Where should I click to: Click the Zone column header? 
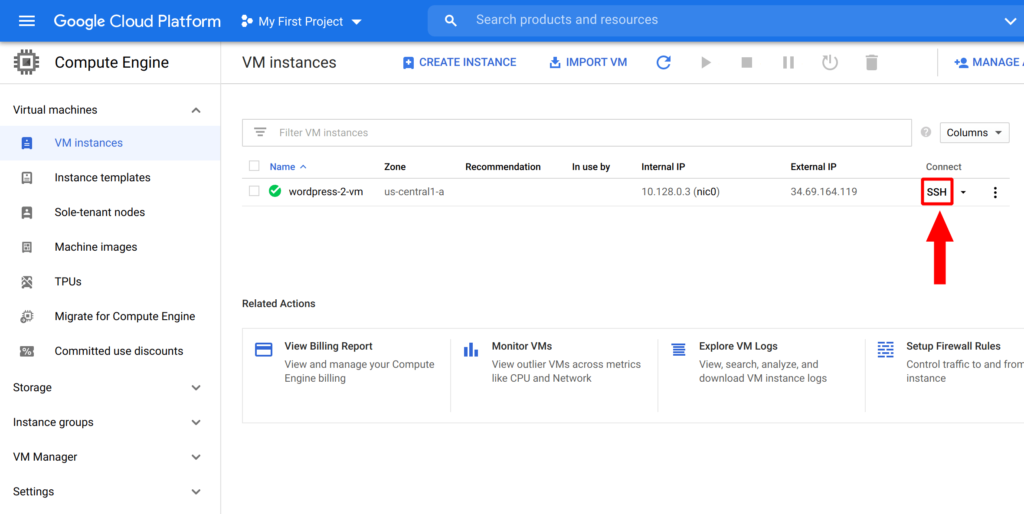(x=394, y=167)
